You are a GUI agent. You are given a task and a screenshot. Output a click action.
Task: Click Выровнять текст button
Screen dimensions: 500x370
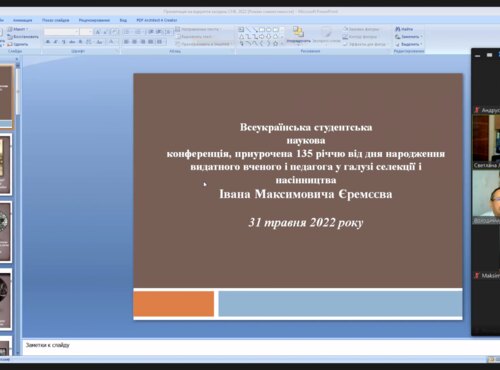(x=195, y=37)
